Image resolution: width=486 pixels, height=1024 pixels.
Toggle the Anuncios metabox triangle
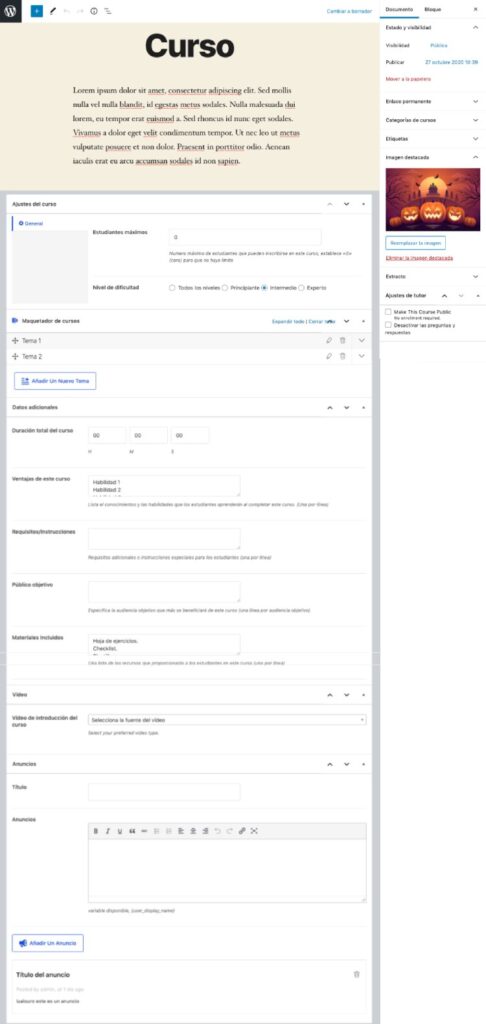[363, 764]
